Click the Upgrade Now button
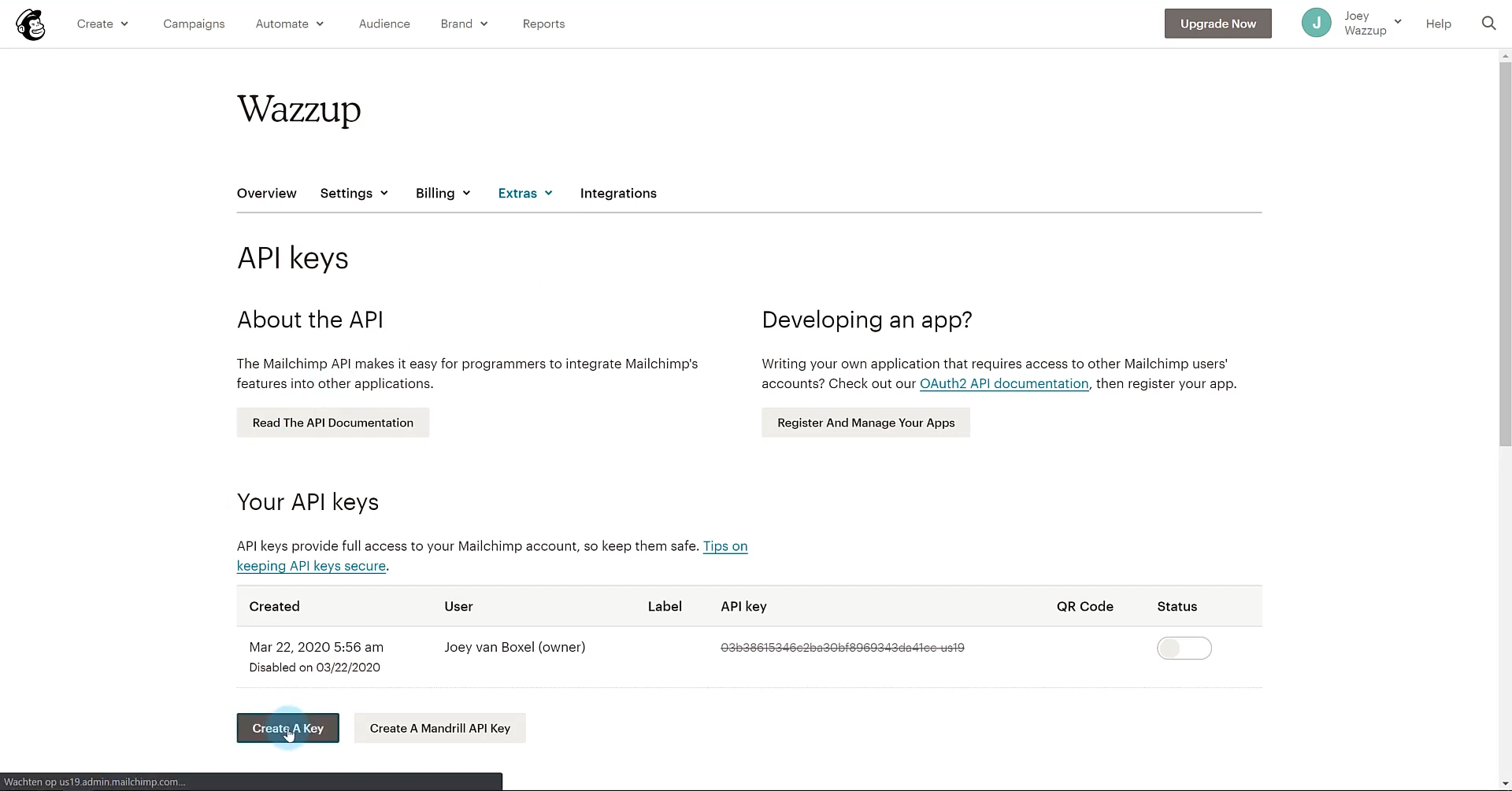Screen dimensions: 1512x791 1217,24
